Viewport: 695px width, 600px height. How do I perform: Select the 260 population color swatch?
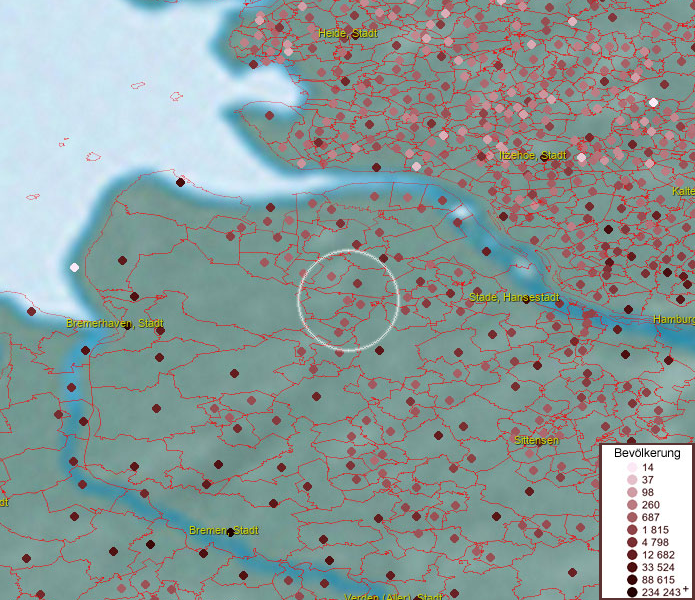pos(632,505)
